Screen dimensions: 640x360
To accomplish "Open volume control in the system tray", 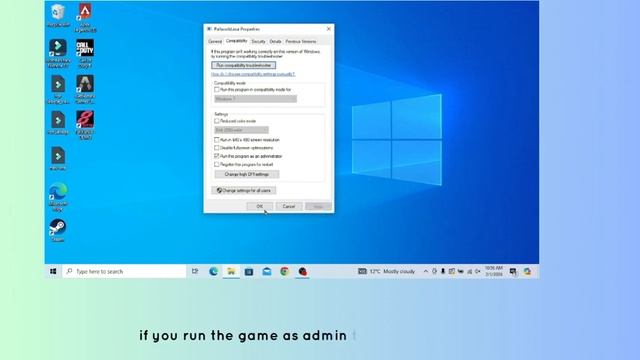I will (478, 271).
